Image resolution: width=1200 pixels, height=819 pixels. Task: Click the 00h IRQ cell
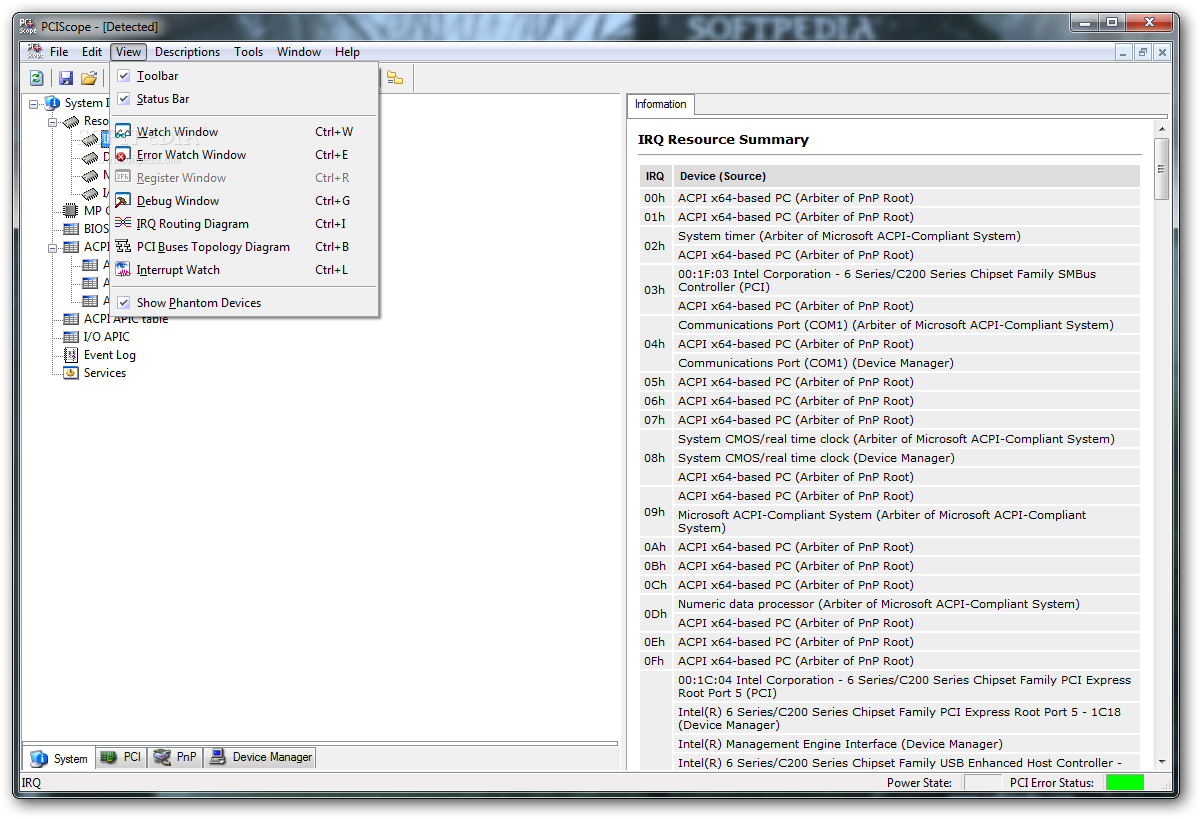pyautogui.click(x=655, y=198)
